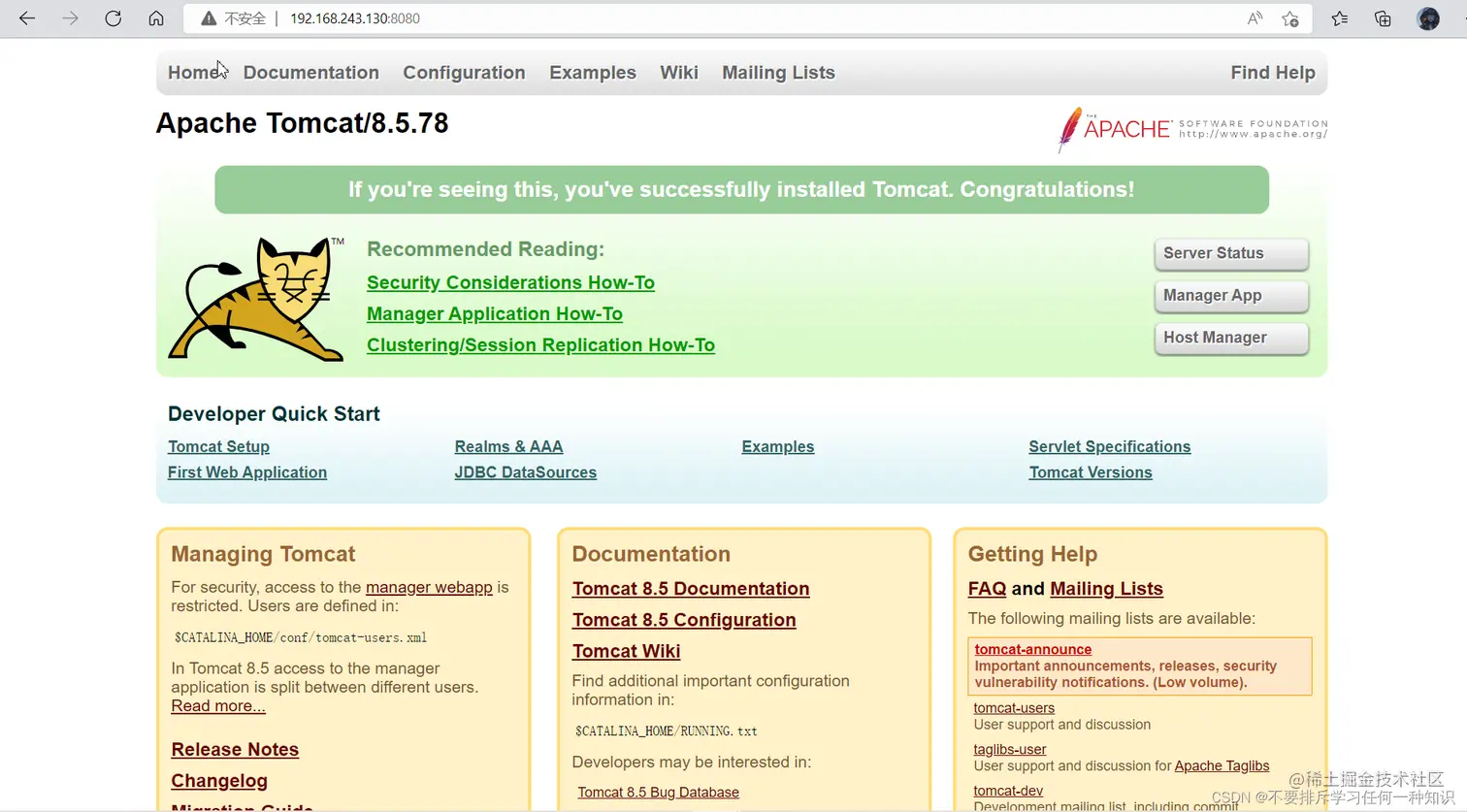This screenshot has height=812, width=1467.
Task: Open the Release Notes link
Action: (235, 749)
